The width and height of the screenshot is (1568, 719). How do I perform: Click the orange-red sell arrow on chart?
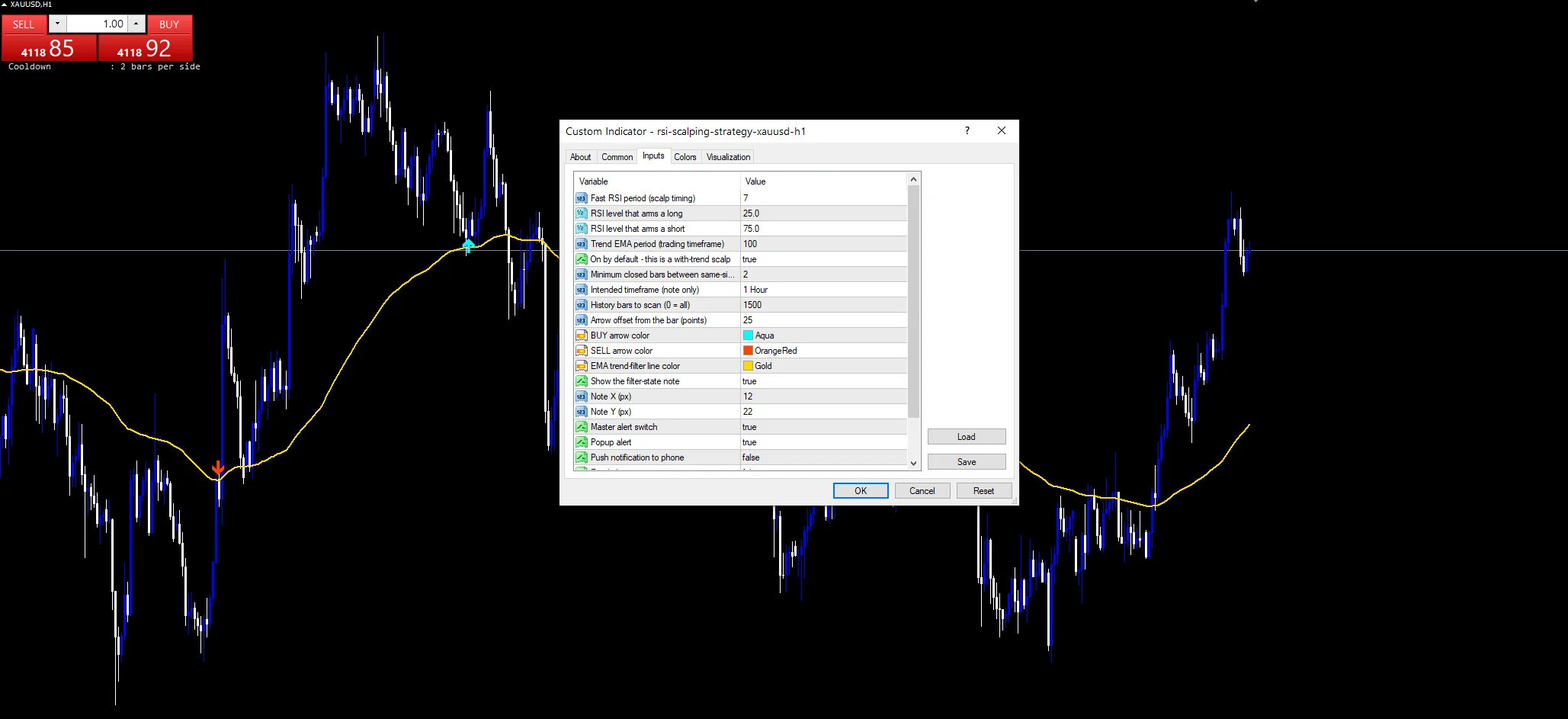tap(218, 467)
